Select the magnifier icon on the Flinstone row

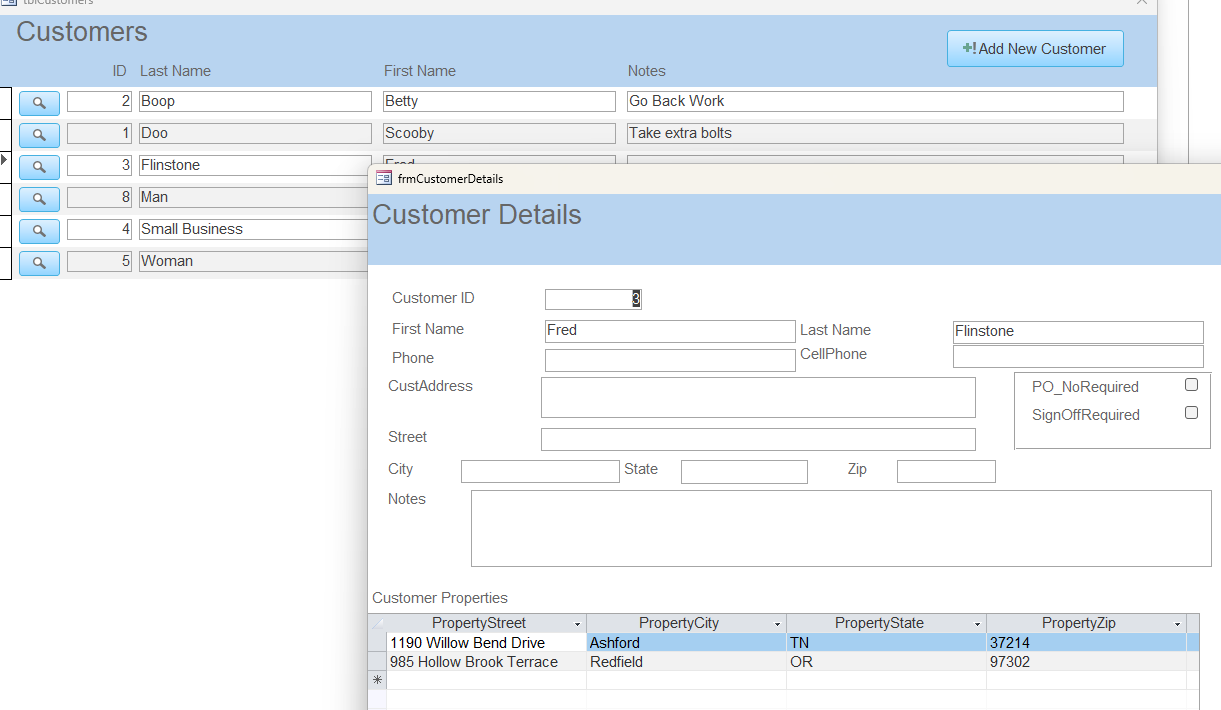tap(39, 165)
